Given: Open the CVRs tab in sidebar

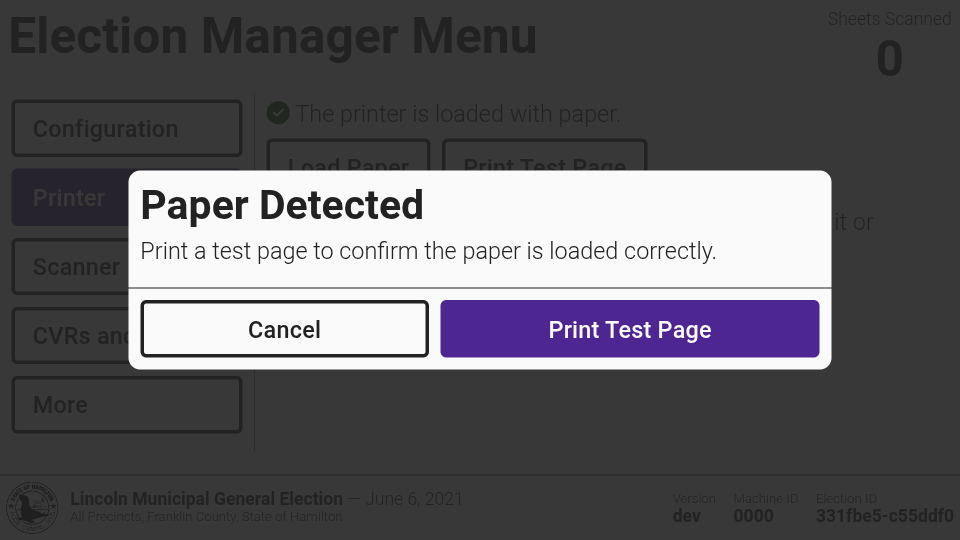Looking at the screenshot, I should [x=70, y=336].
